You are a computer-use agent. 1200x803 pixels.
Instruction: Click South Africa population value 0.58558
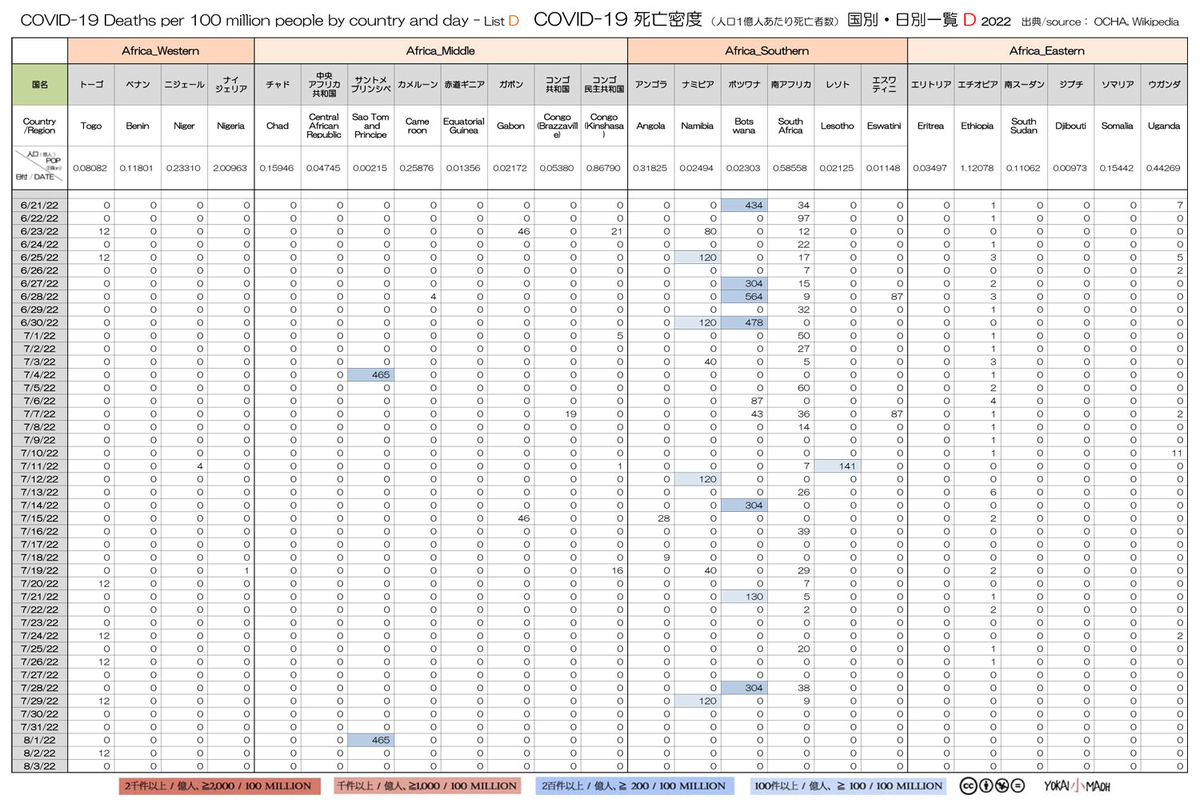point(790,167)
